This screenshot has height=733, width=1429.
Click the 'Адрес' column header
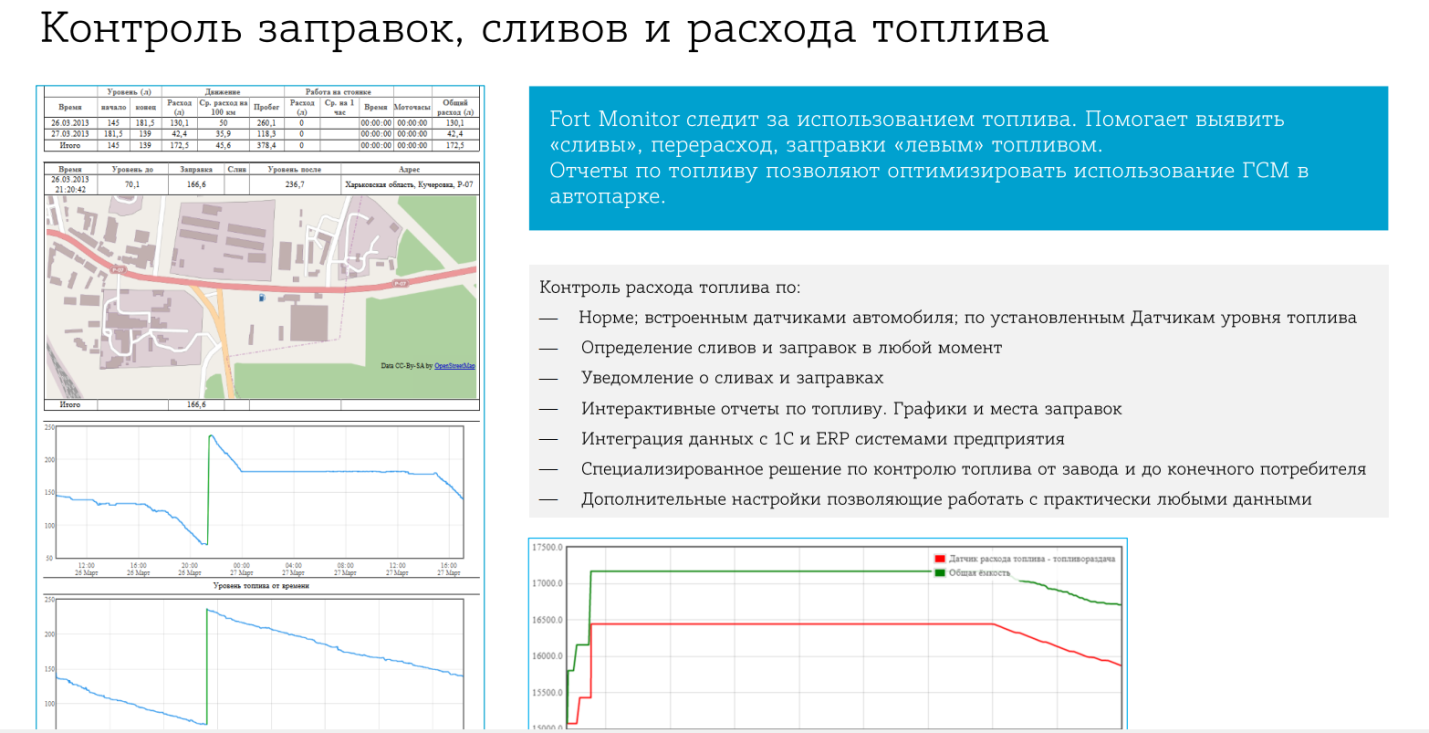410,169
